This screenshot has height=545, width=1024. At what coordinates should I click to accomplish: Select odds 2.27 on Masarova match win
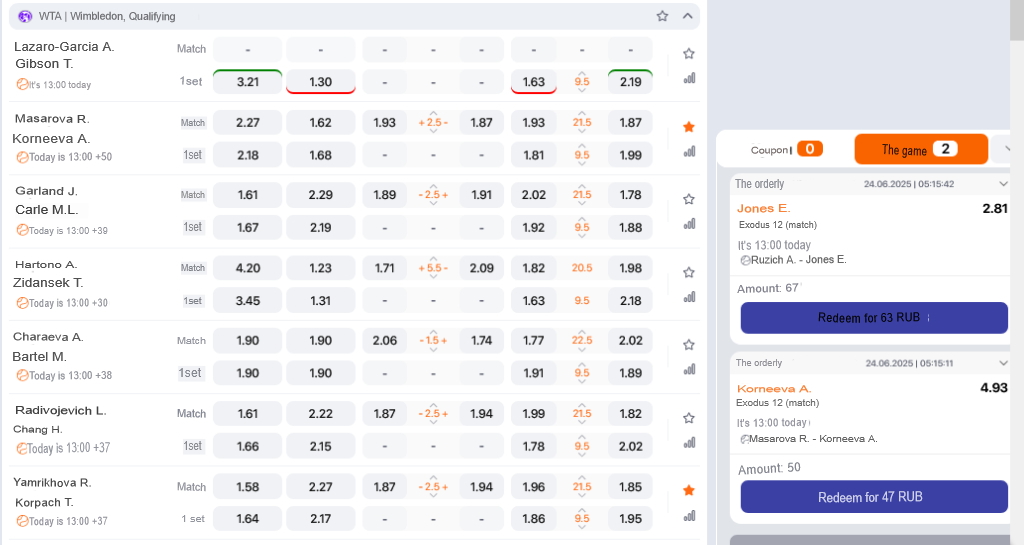coord(248,122)
